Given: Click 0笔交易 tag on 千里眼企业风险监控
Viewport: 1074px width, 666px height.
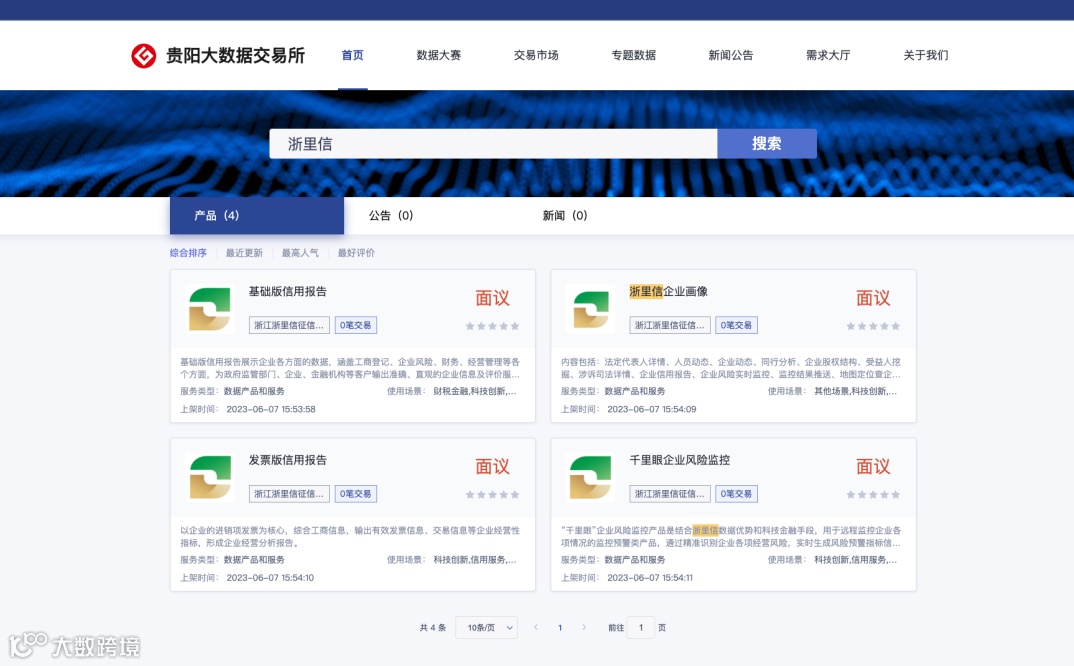Looking at the screenshot, I should coord(736,494).
